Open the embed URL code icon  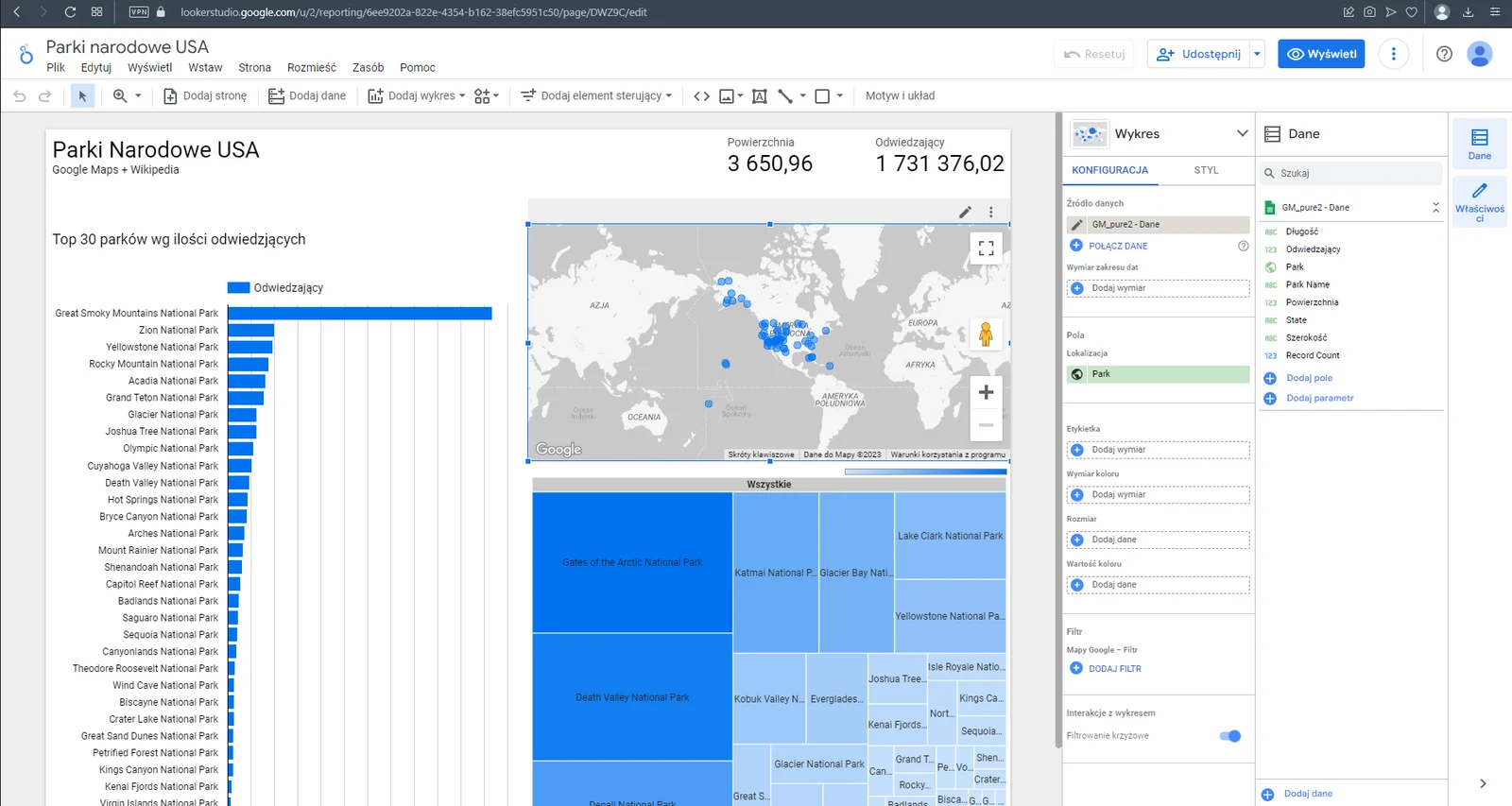pos(701,95)
